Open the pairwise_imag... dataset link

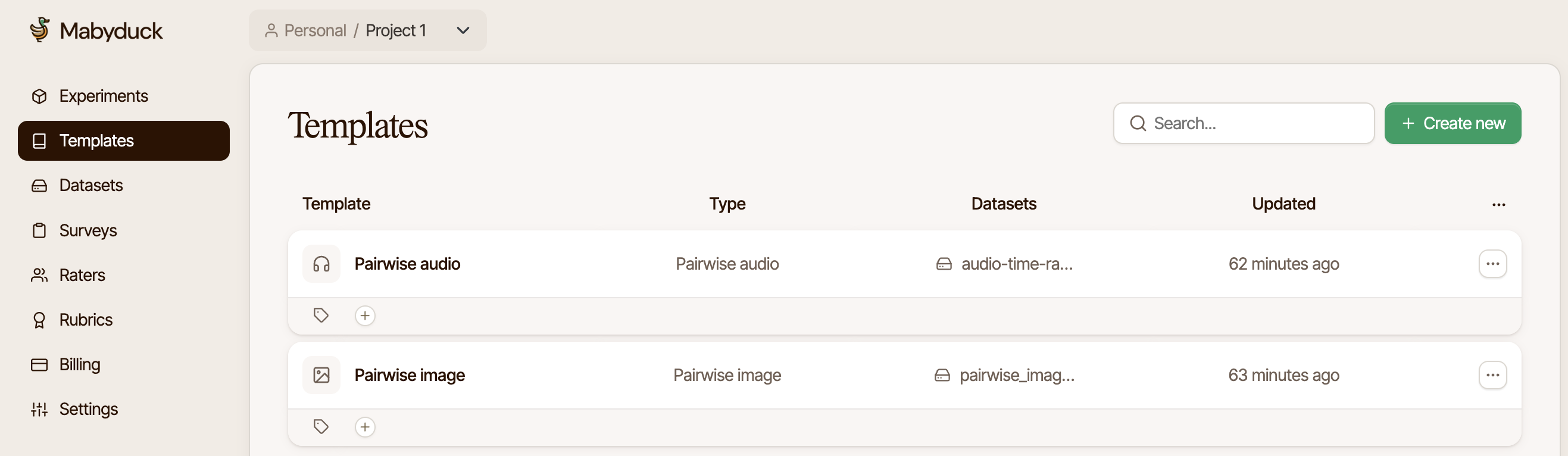pyautogui.click(x=1004, y=375)
